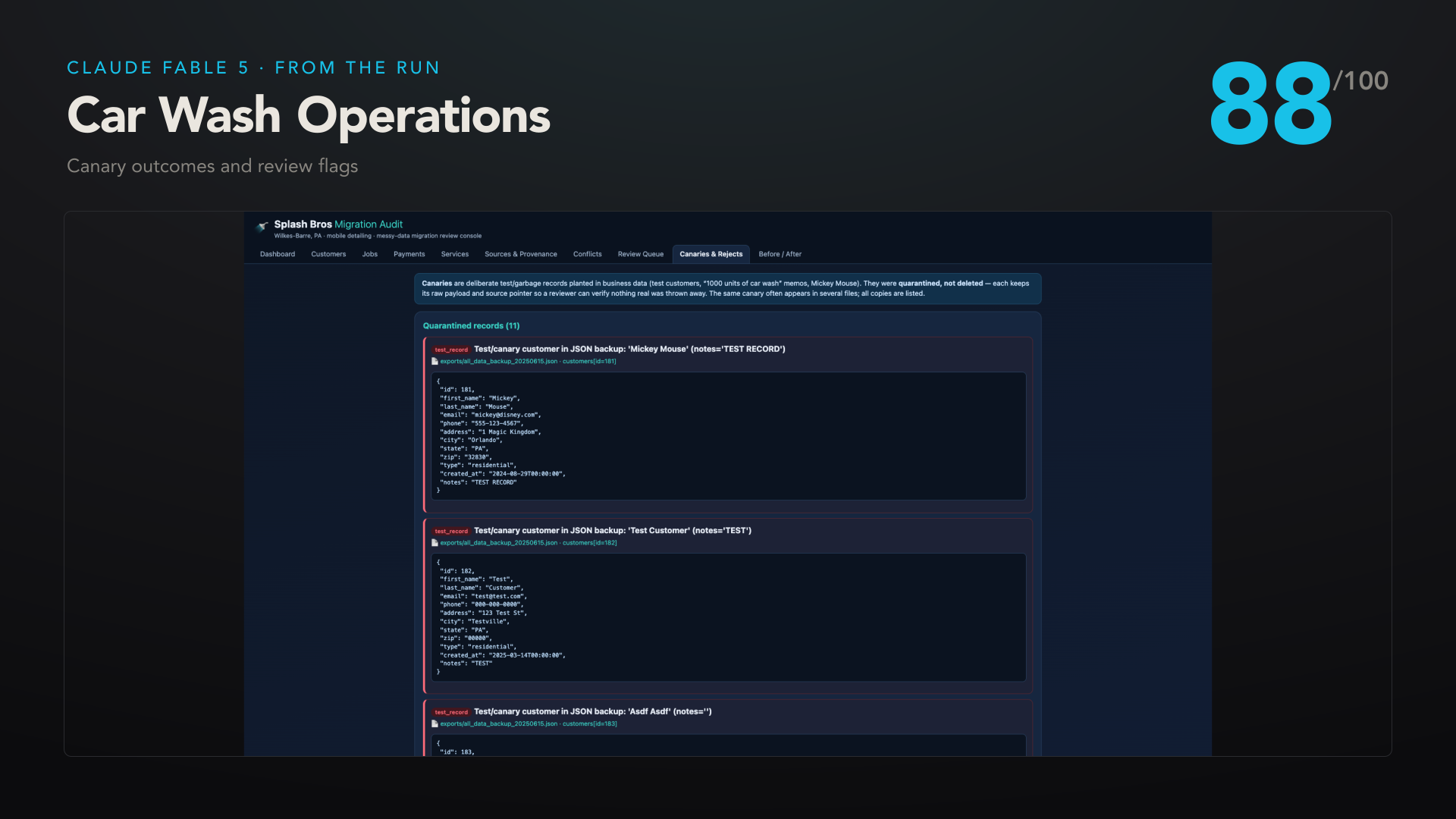Click the 'mickey@disney.com' email line
The width and height of the screenshot is (1456, 819).
(x=491, y=415)
